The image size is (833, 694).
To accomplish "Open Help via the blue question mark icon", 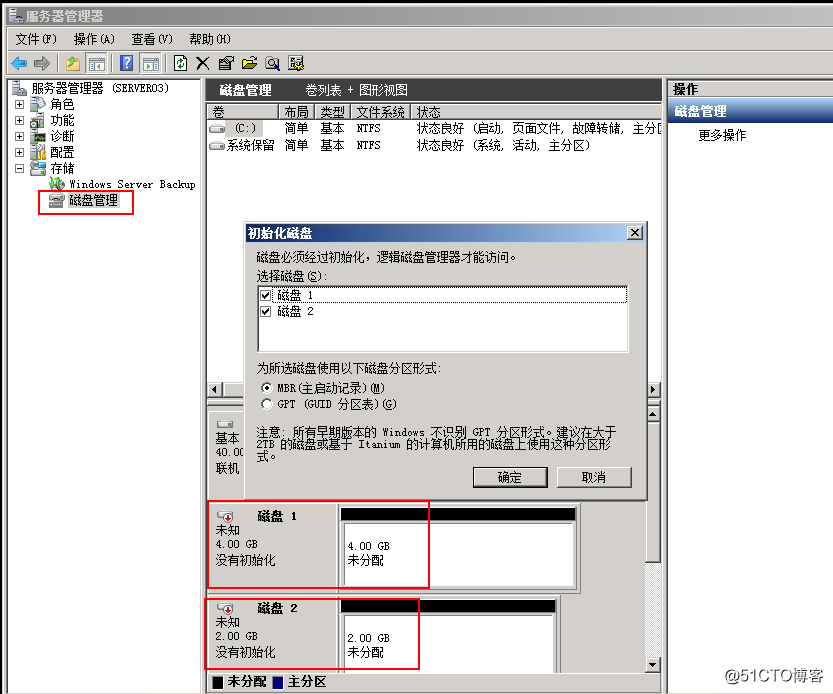I will pos(126,63).
